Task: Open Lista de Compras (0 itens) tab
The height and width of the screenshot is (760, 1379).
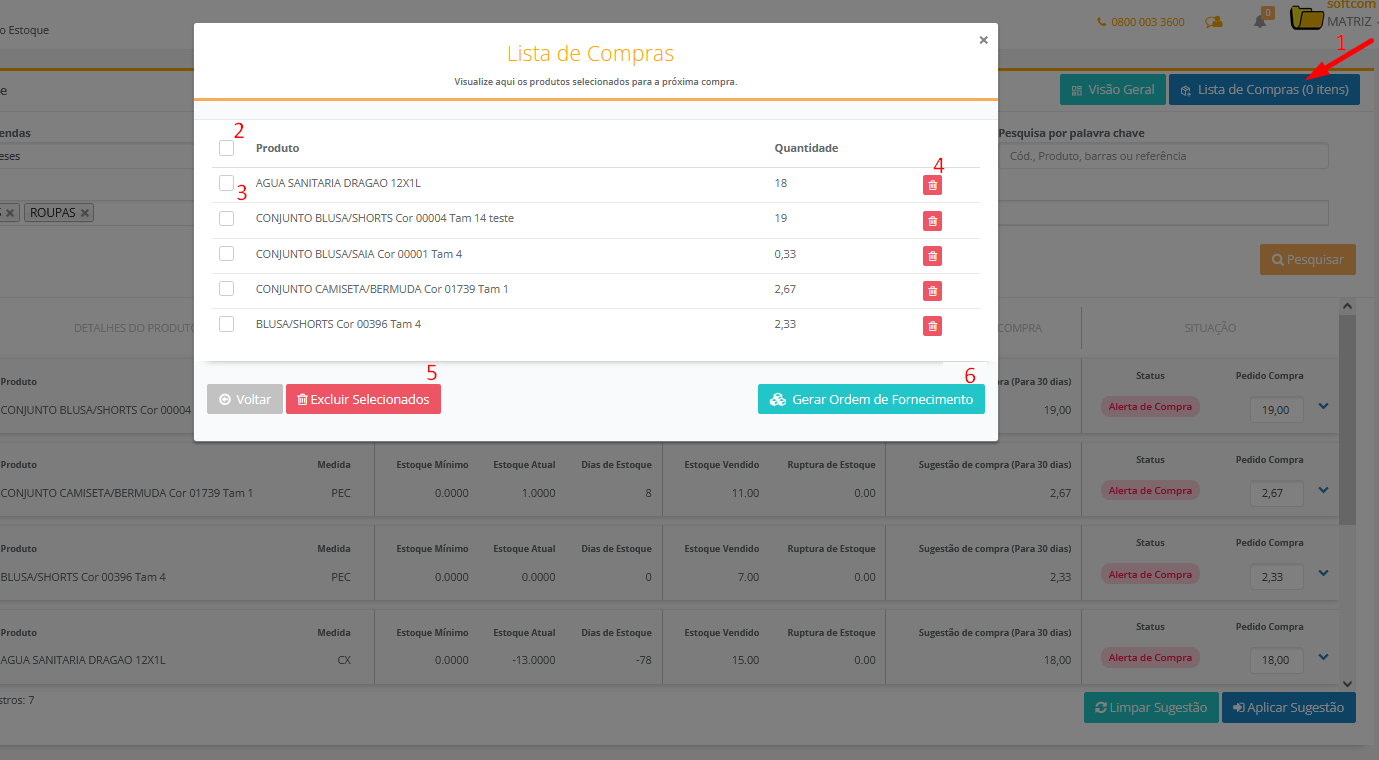Action: 1264,90
